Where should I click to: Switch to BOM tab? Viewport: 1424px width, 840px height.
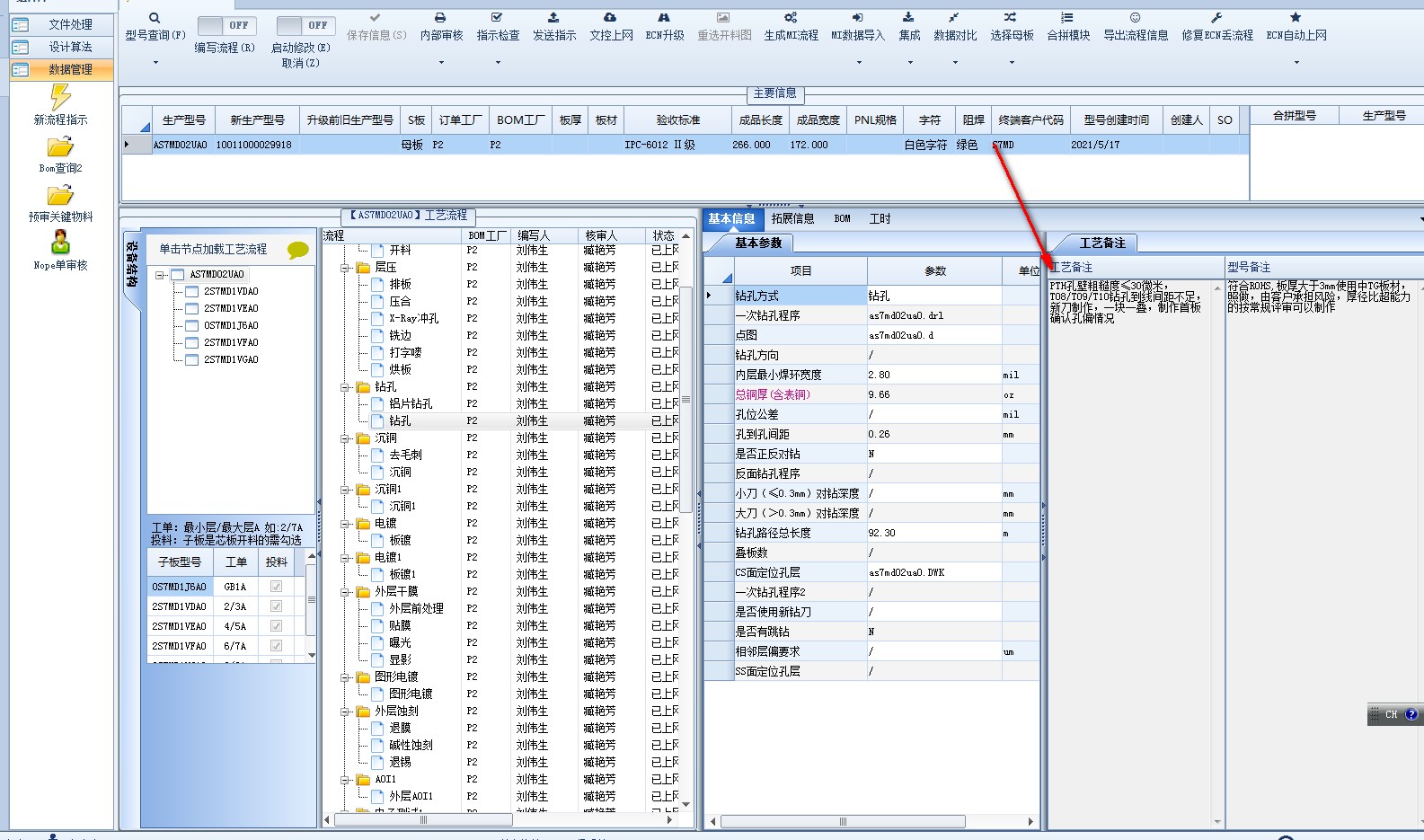[x=842, y=218]
